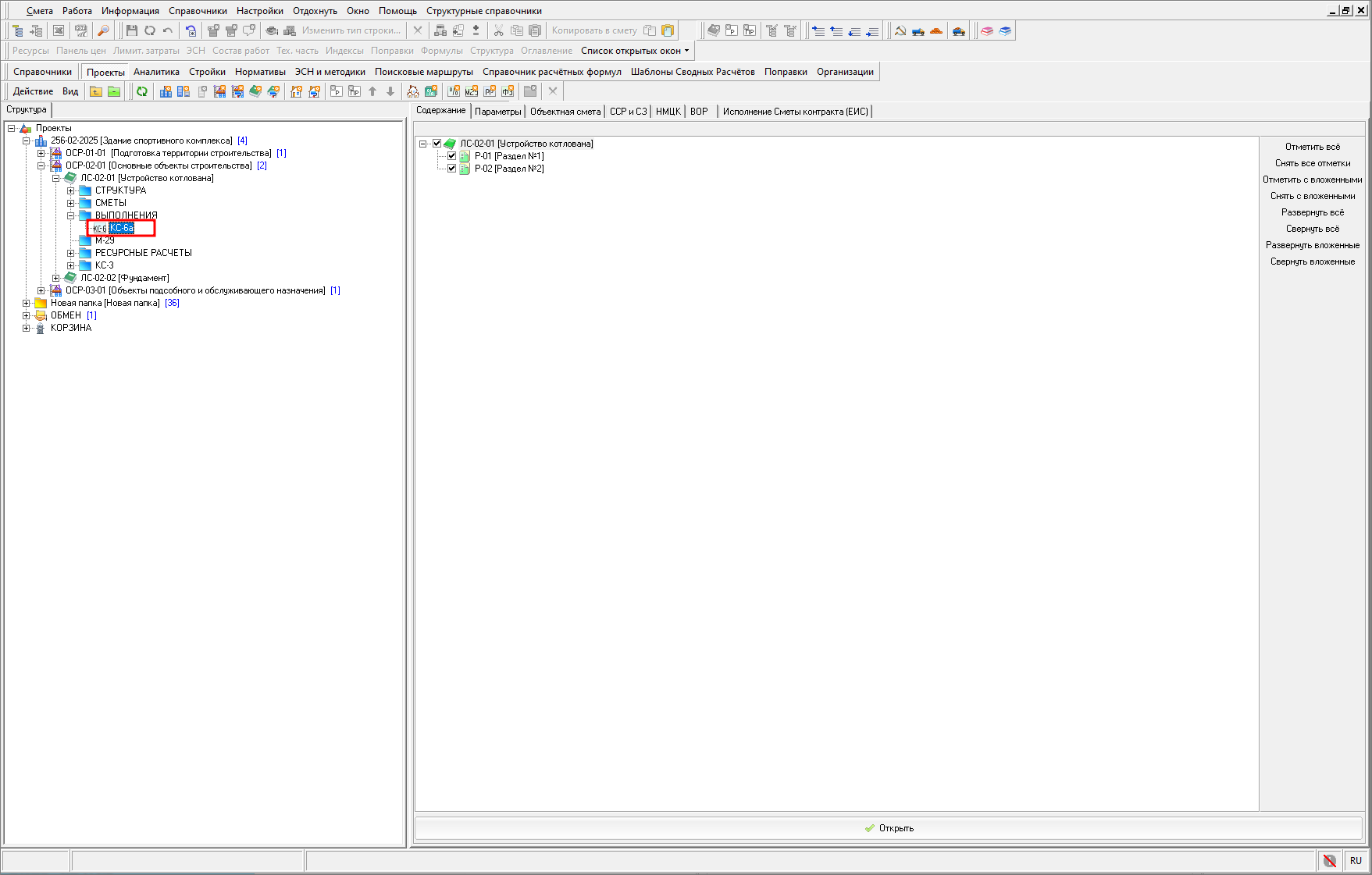
Task: Select the КОРЗИНА item in tree
Action: (x=71, y=328)
